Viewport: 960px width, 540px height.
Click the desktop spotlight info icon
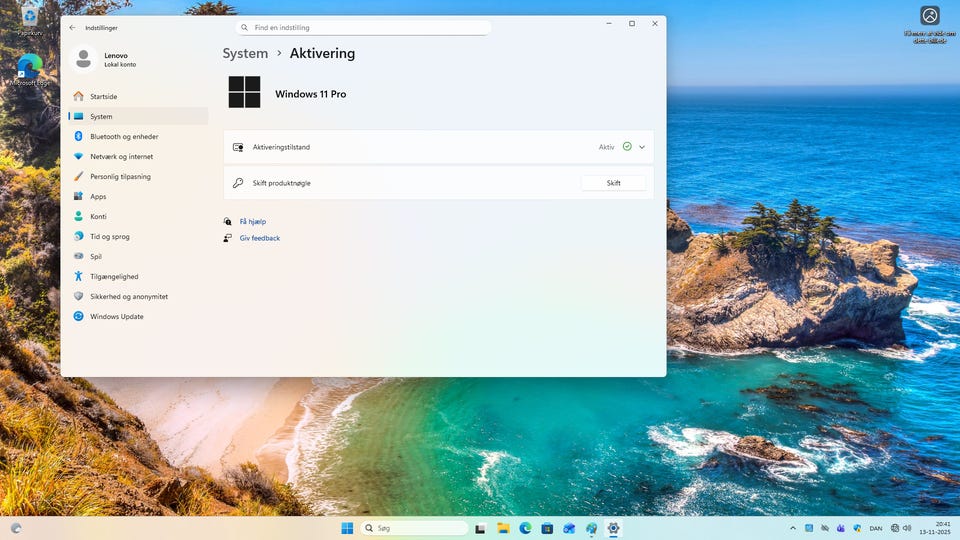929,15
